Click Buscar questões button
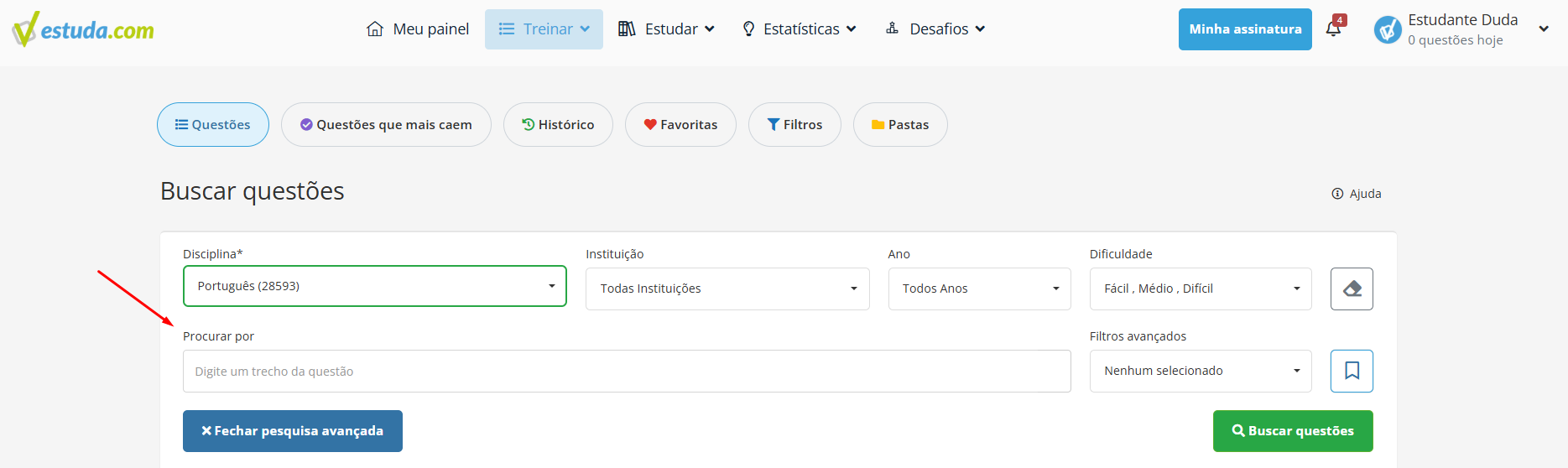Screen dimensions: 1568x468 (1293, 431)
